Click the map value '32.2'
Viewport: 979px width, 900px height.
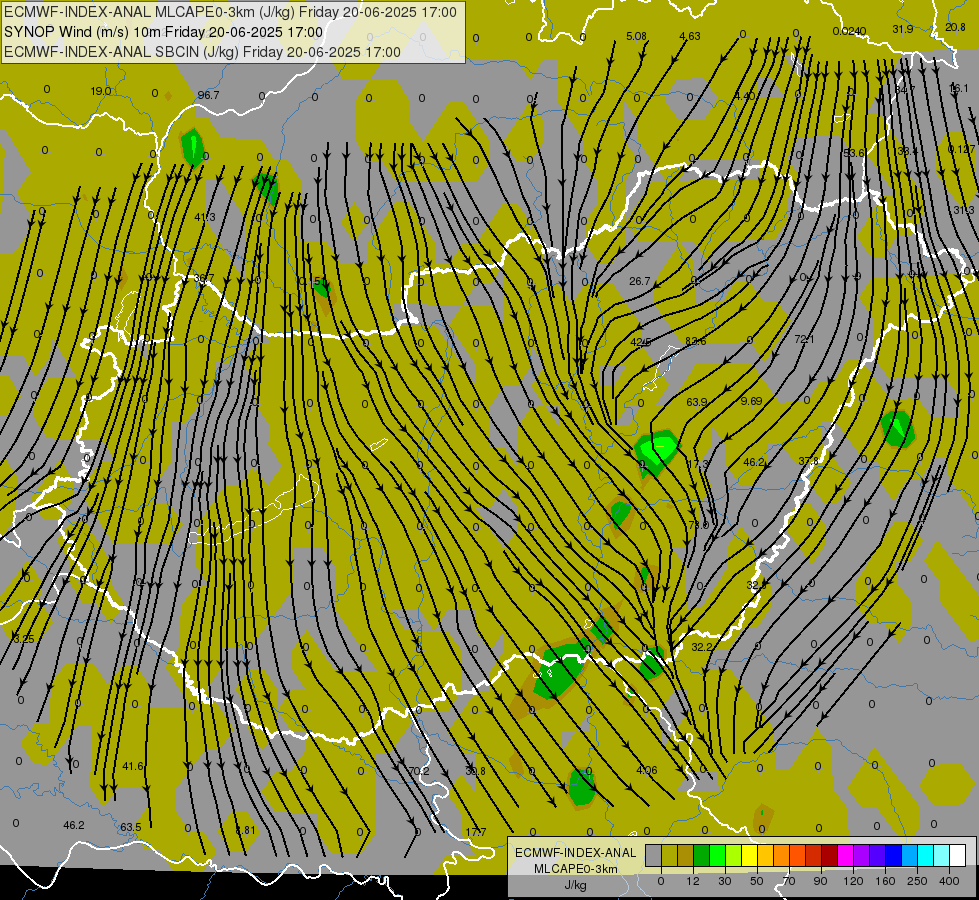click(x=702, y=647)
